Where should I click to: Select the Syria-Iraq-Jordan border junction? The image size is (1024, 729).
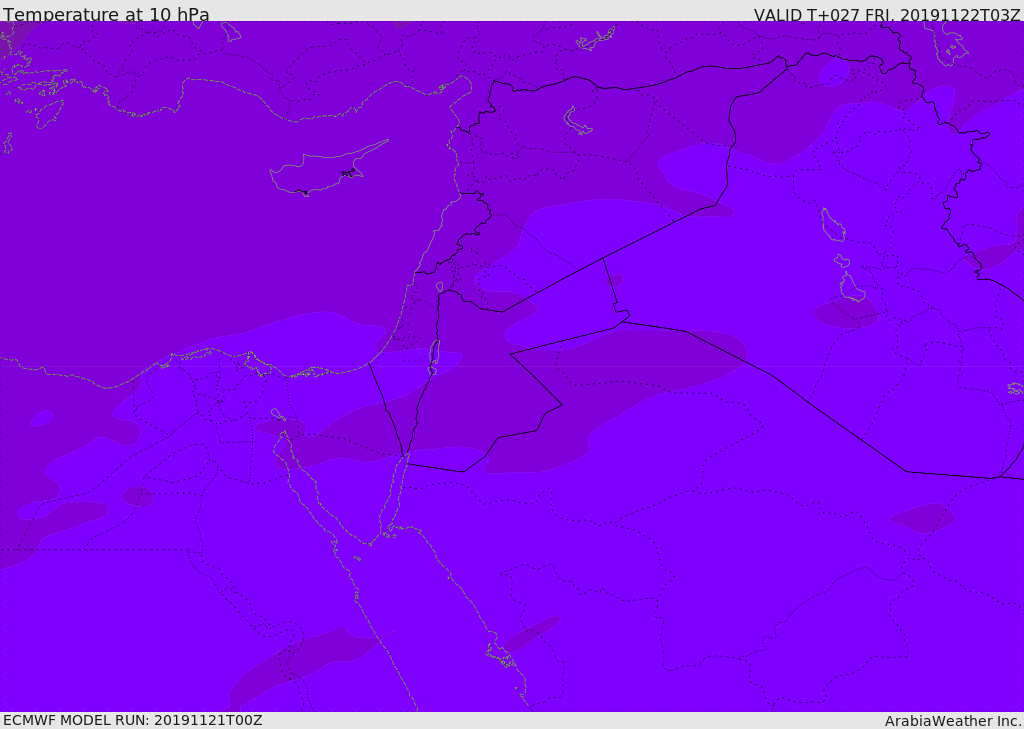(x=603, y=259)
